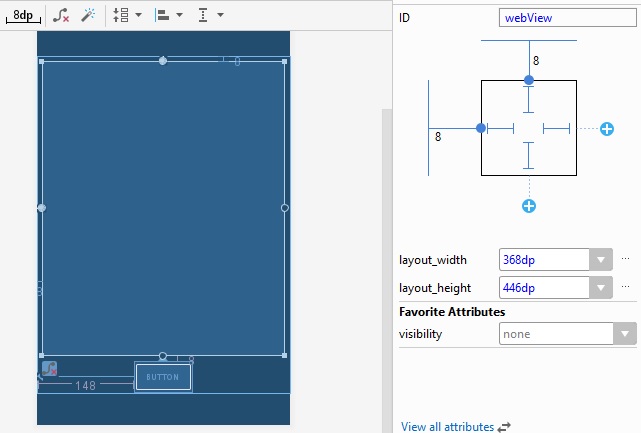Click the infer constraints magic wand
Image resolution: width=641 pixels, height=433 pixels.
[x=88, y=16]
